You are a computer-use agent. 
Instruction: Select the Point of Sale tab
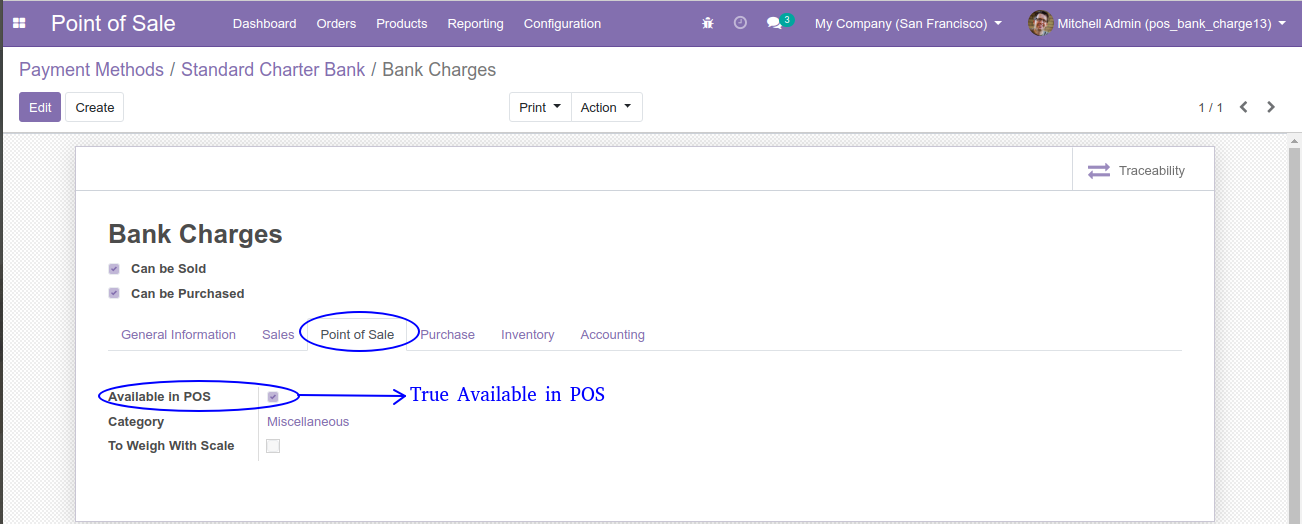click(357, 335)
